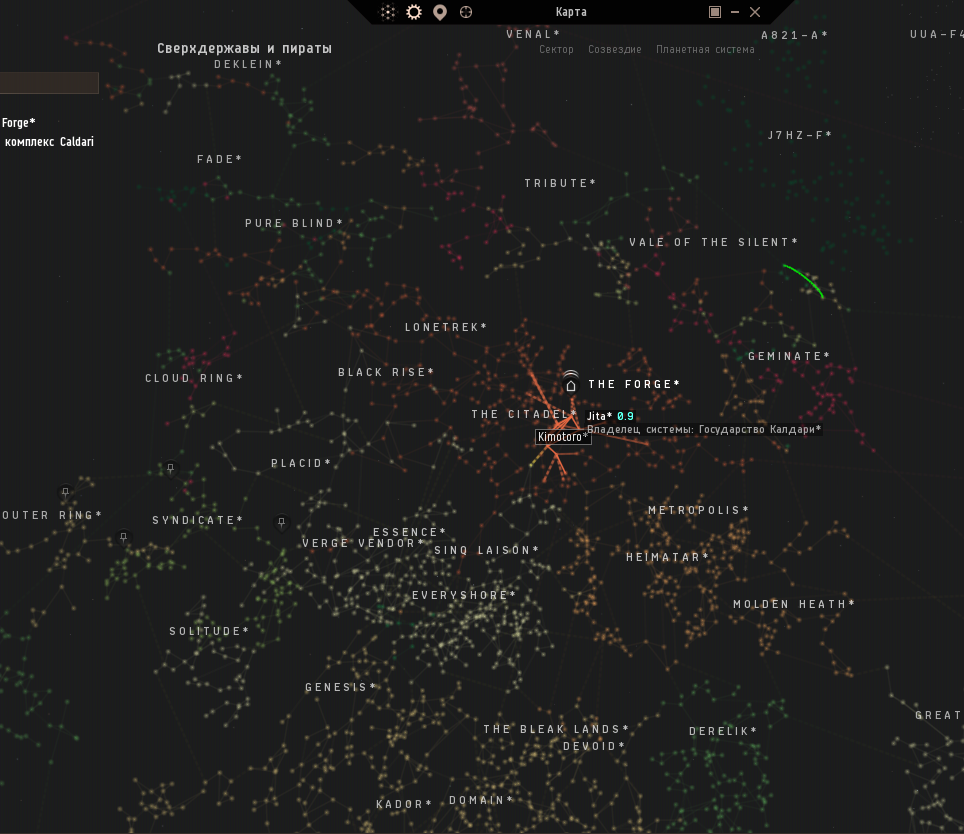Select VERGE VENDOR region label
Image resolution: width=964 pixels, height=834 pixels.
(363, 543)
